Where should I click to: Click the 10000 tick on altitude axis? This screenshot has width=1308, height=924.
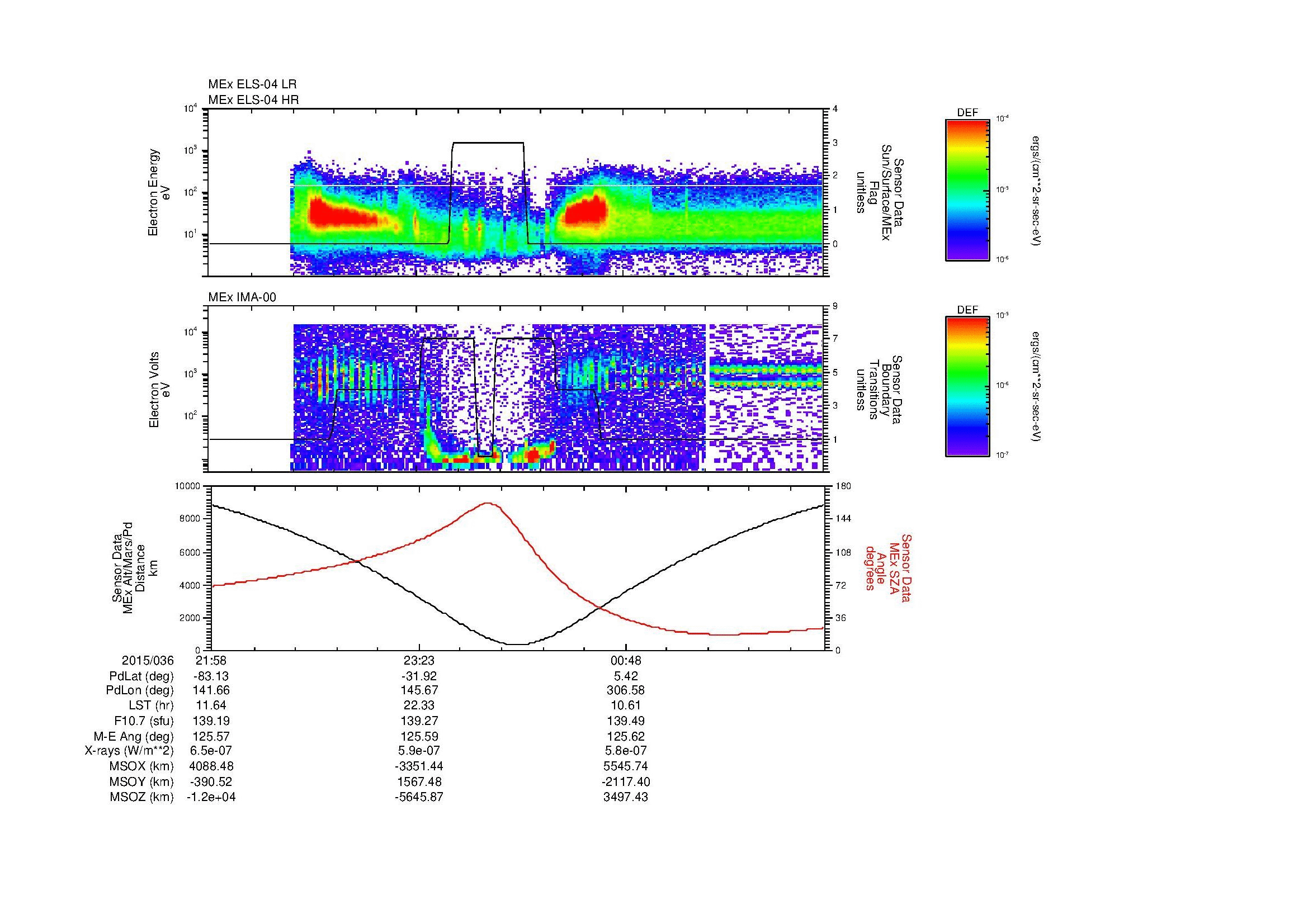tap(188, 486)
